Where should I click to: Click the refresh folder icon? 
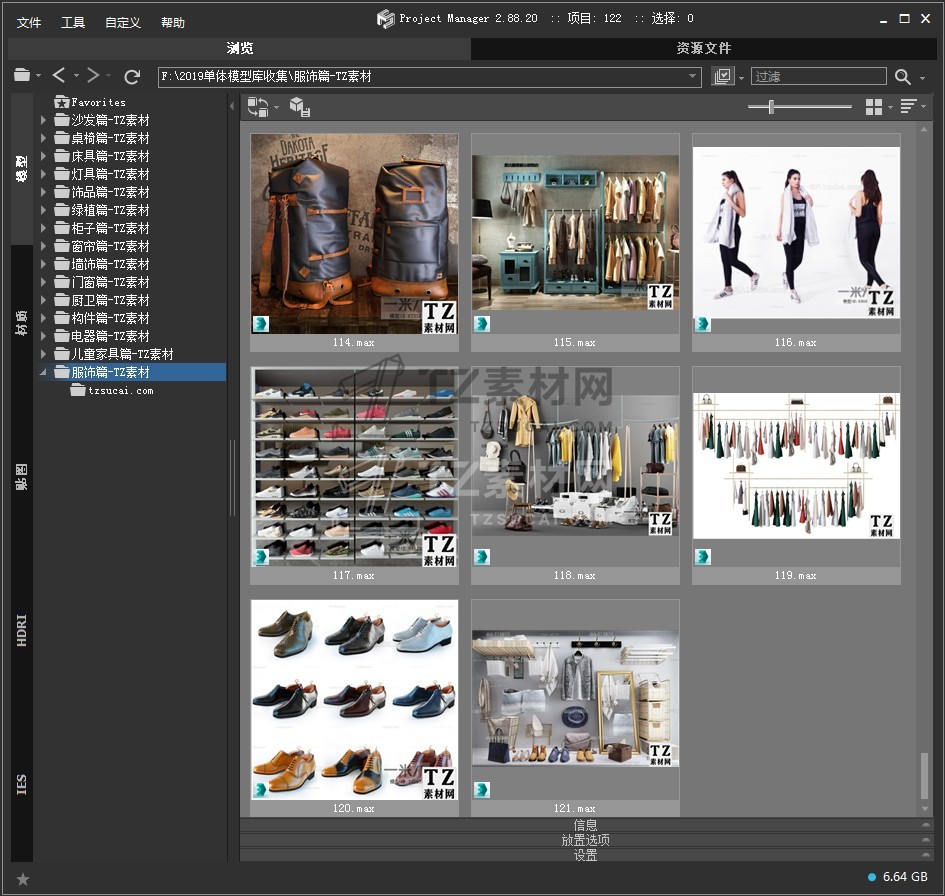click(132, 76)
